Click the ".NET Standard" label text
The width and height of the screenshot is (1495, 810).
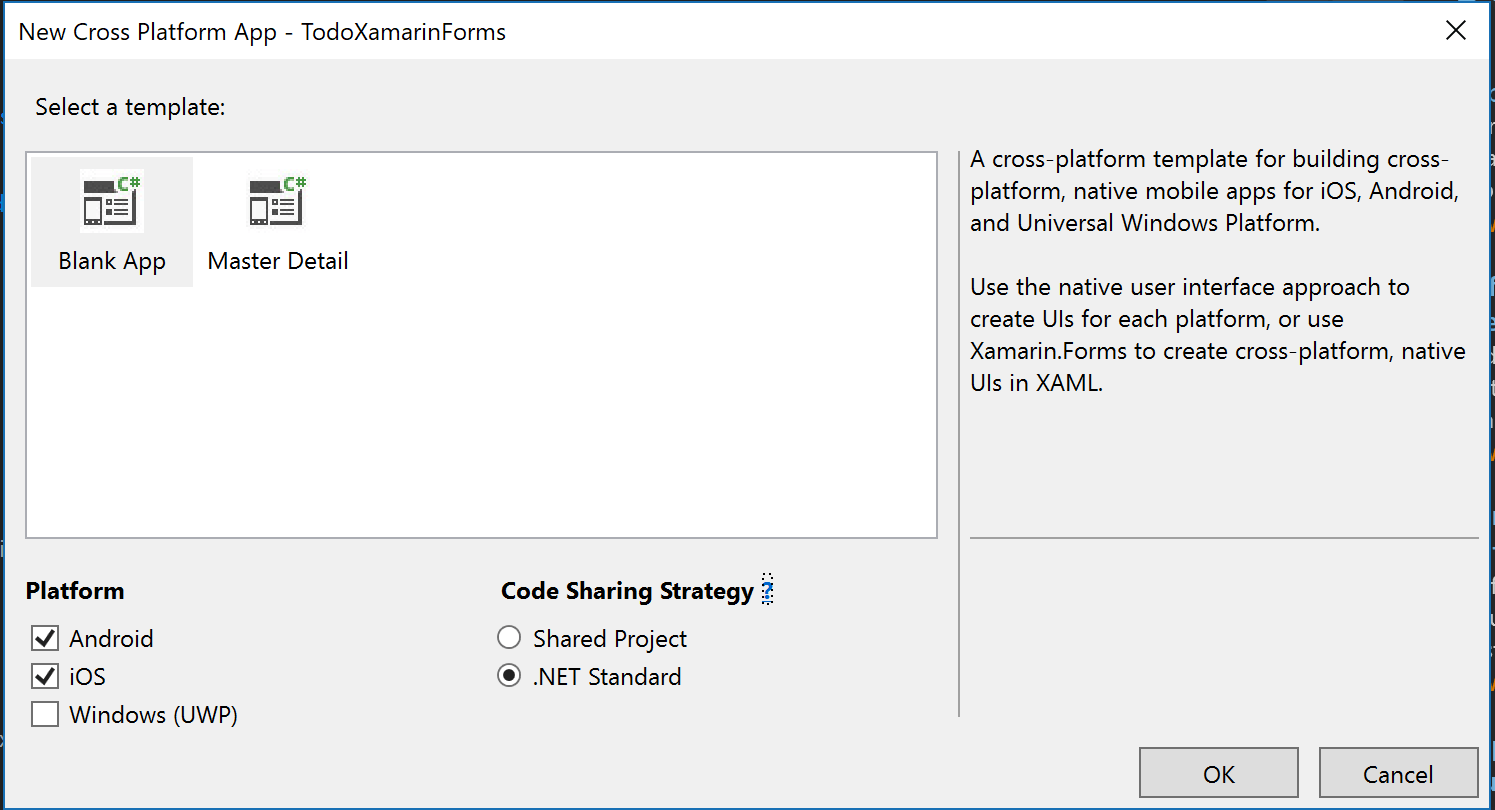click(x=607, y=677)
